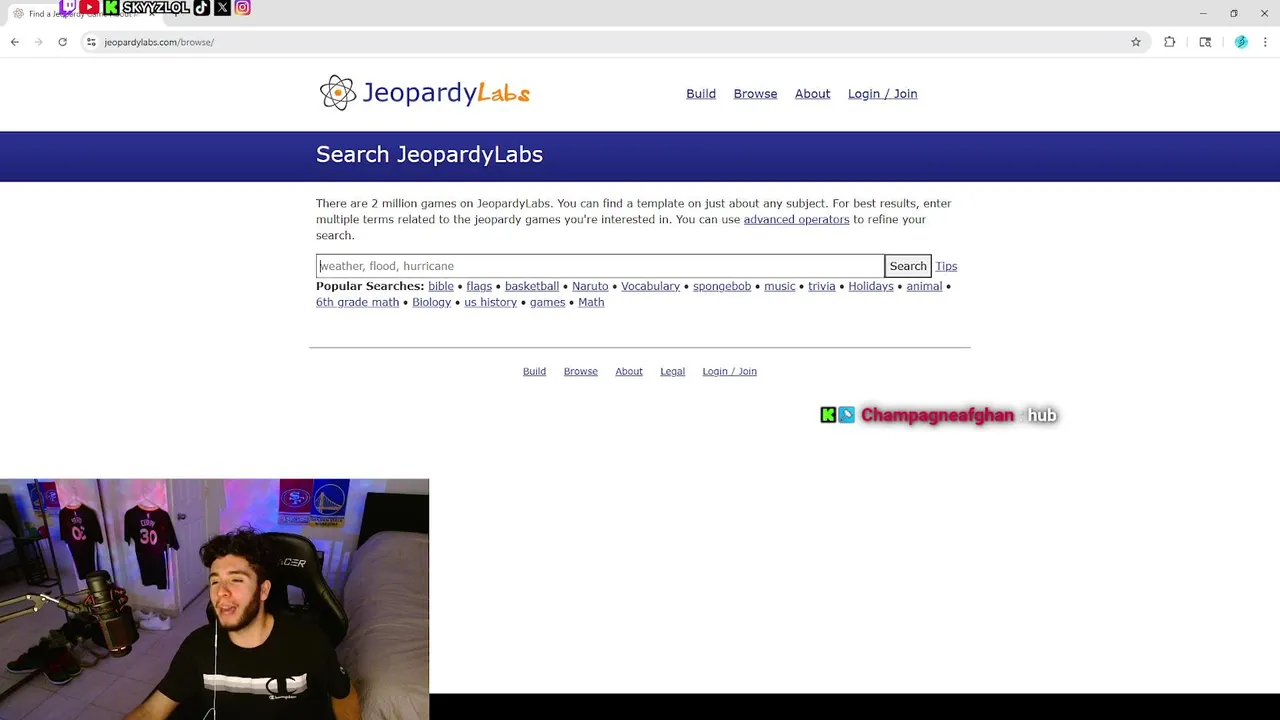Select the Holidays popular search
This screenshot has width=1280, height=720.
point(871,286)
